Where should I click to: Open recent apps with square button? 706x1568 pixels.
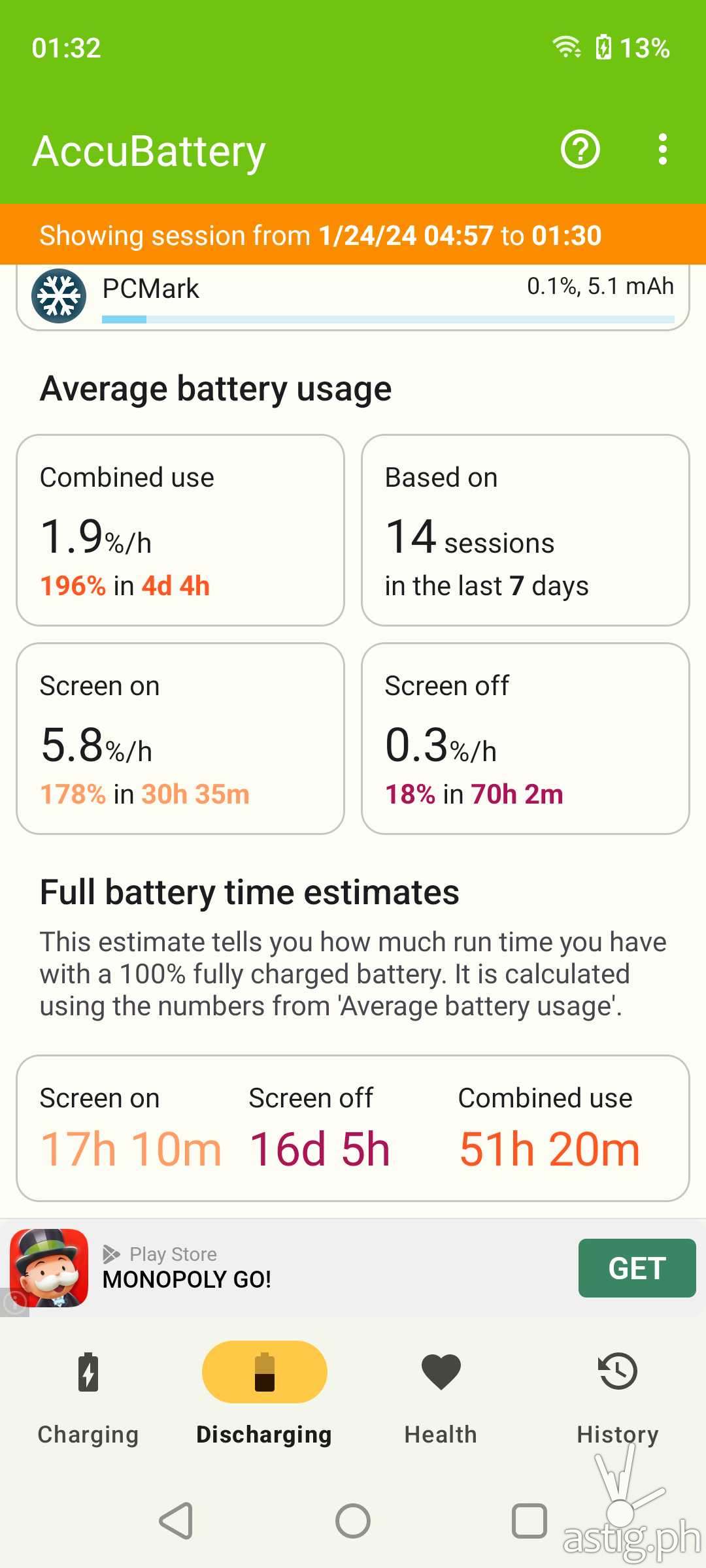529,1521
